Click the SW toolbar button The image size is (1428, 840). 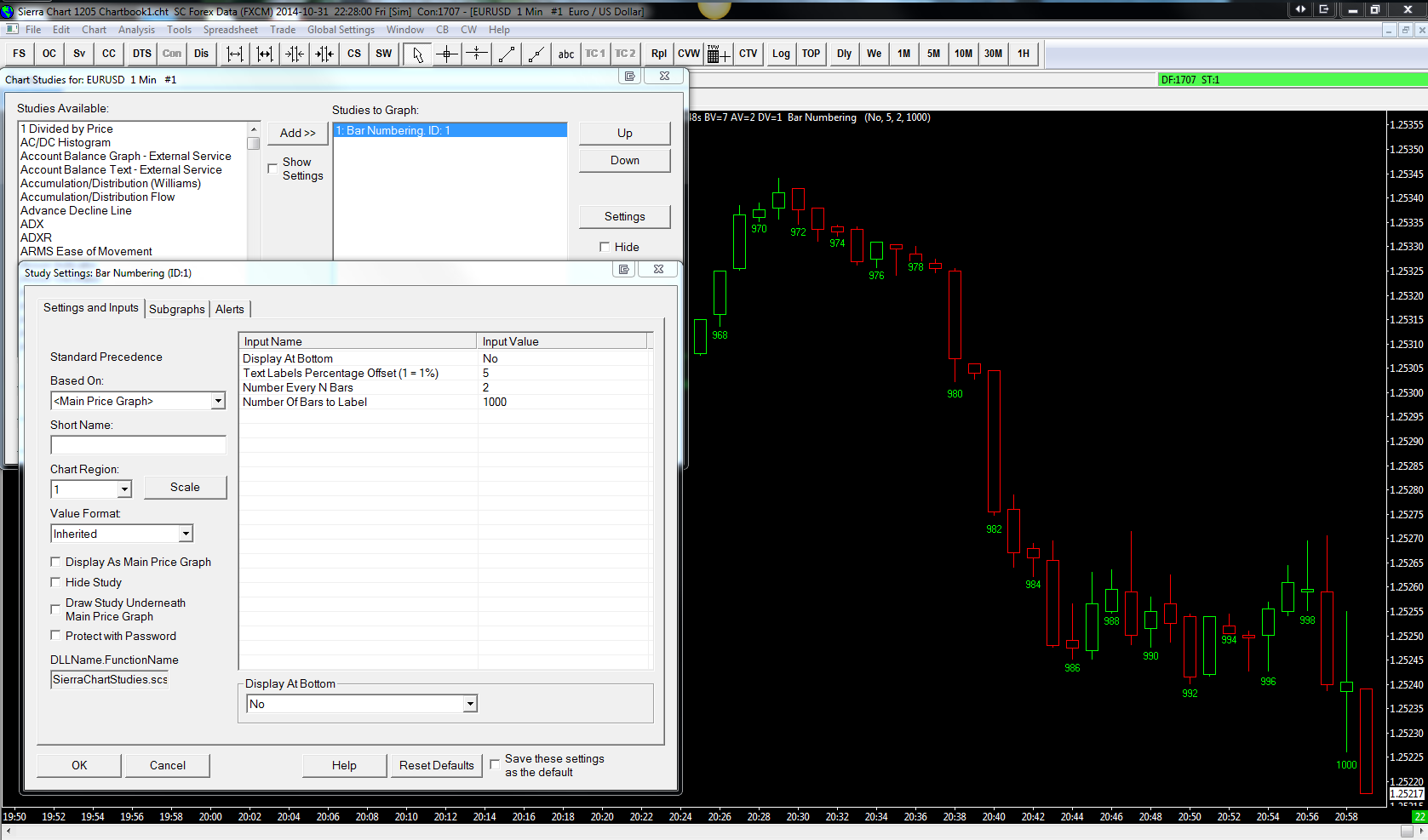[384, 54]
